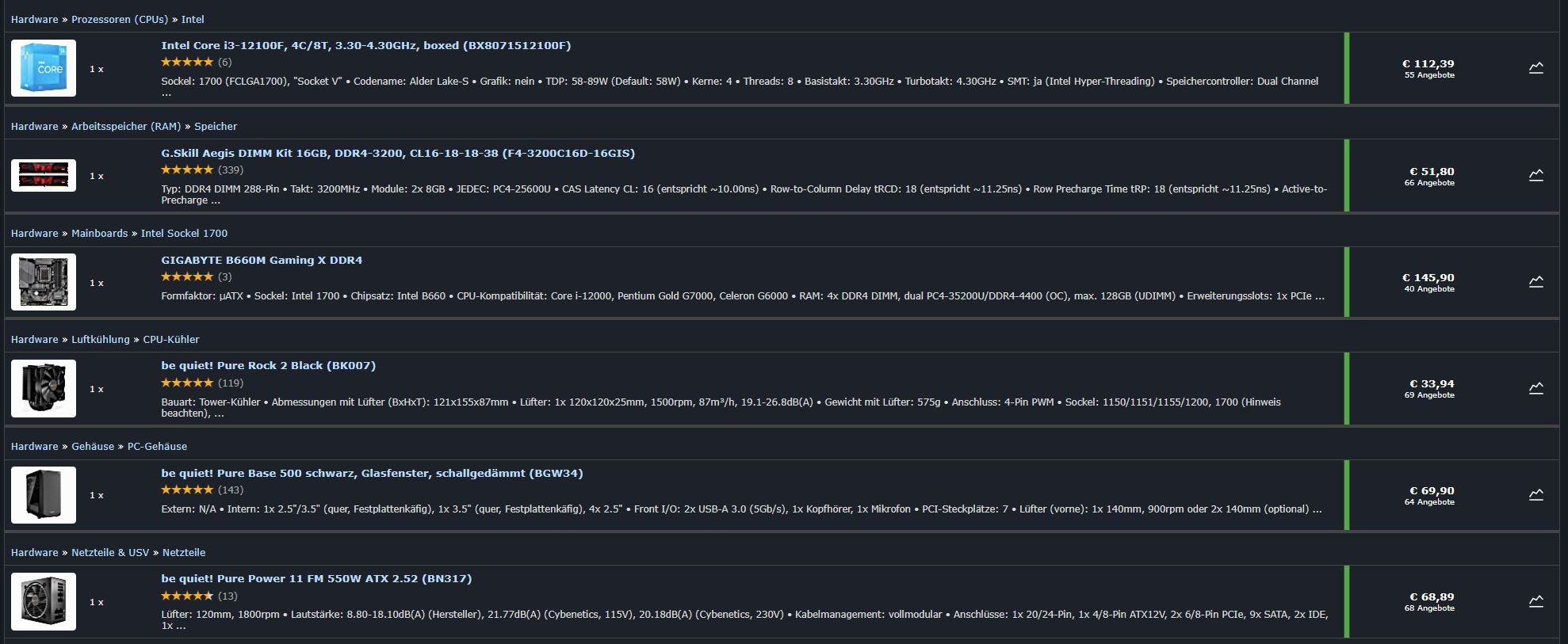Open price history chart for GIGABYTE B660M

pyautogui.click(x=1535, y=281)
